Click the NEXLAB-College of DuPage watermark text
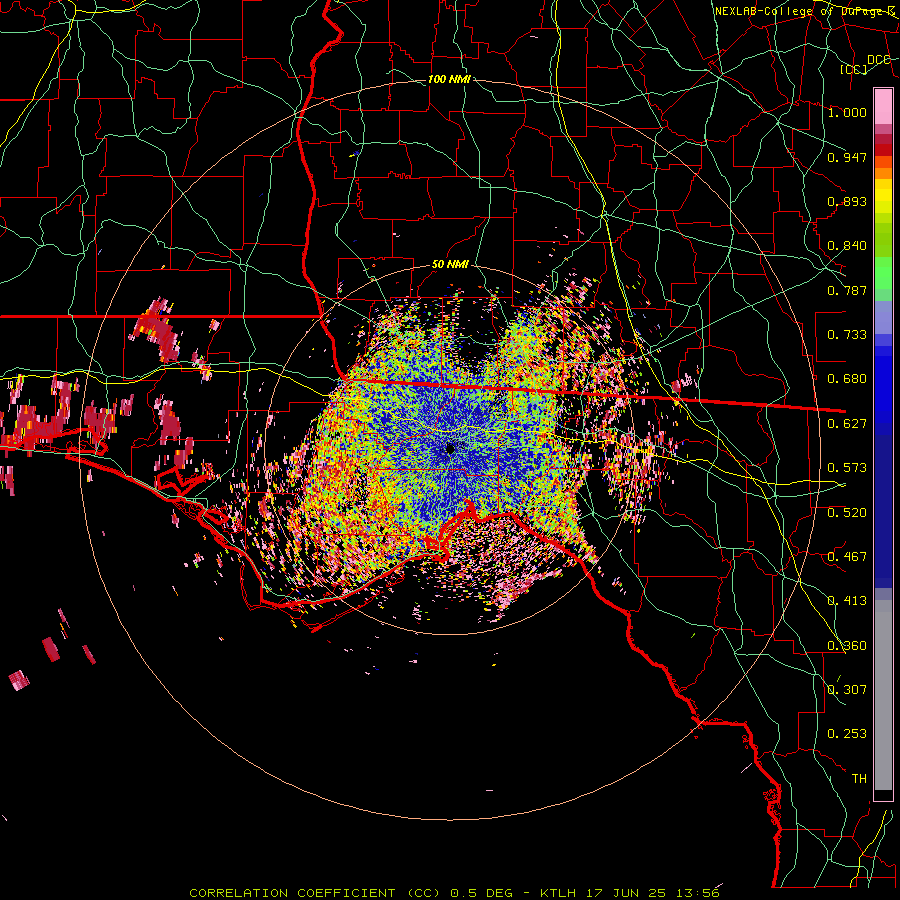The width and height of the screenshot is (900, 900). tap(804, 11)
